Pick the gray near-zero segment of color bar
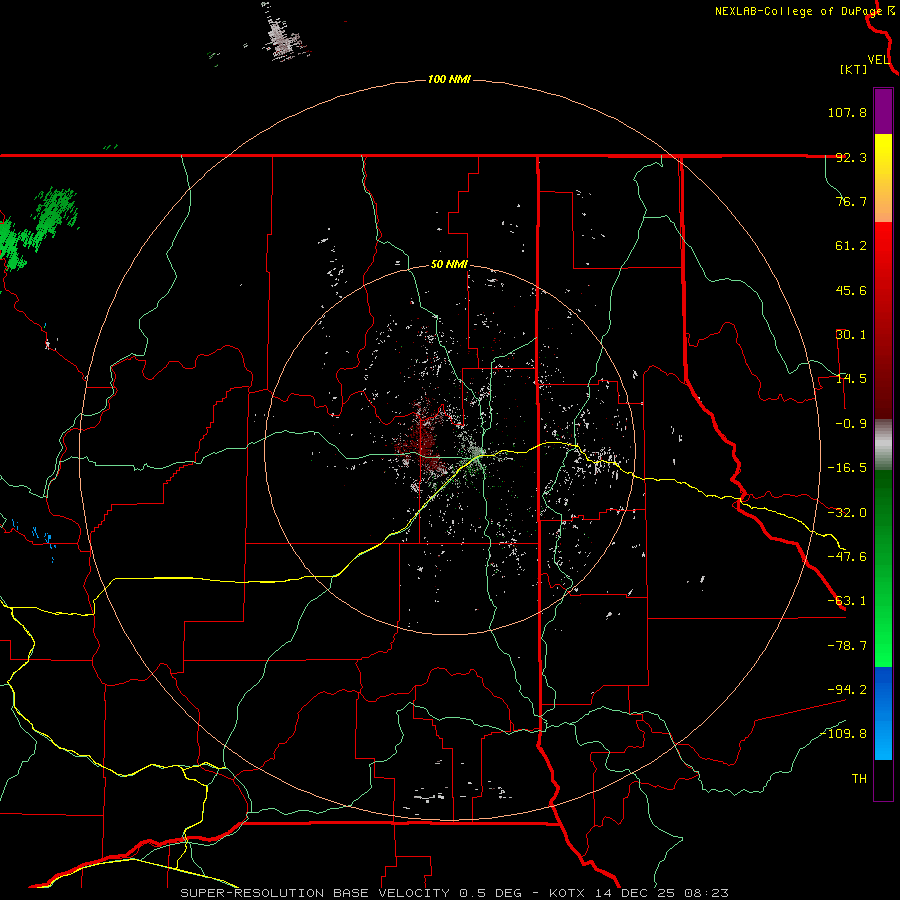This screenshot has width=900, height=900. click(x=883, y=444)
